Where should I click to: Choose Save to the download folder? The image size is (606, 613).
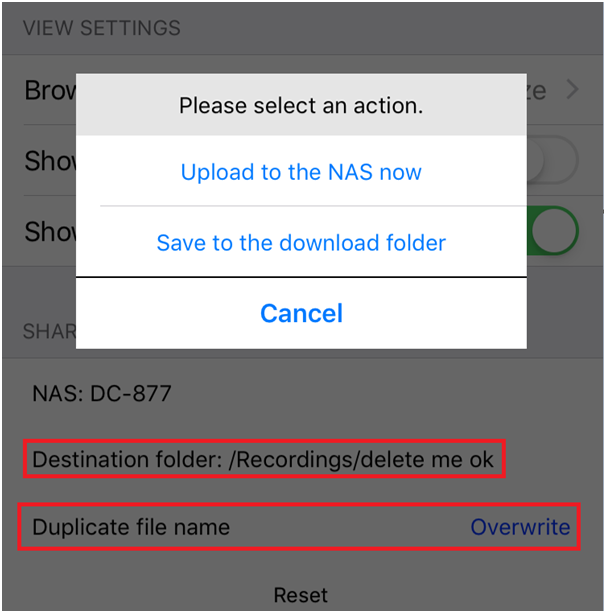click(301, 242)
